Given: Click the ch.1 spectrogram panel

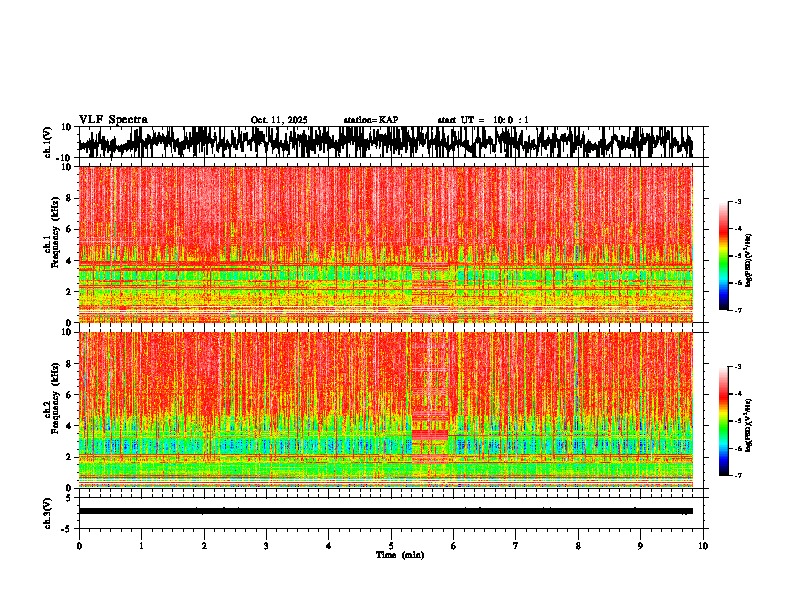Looking at the screenshot, I should click(385, 244).
